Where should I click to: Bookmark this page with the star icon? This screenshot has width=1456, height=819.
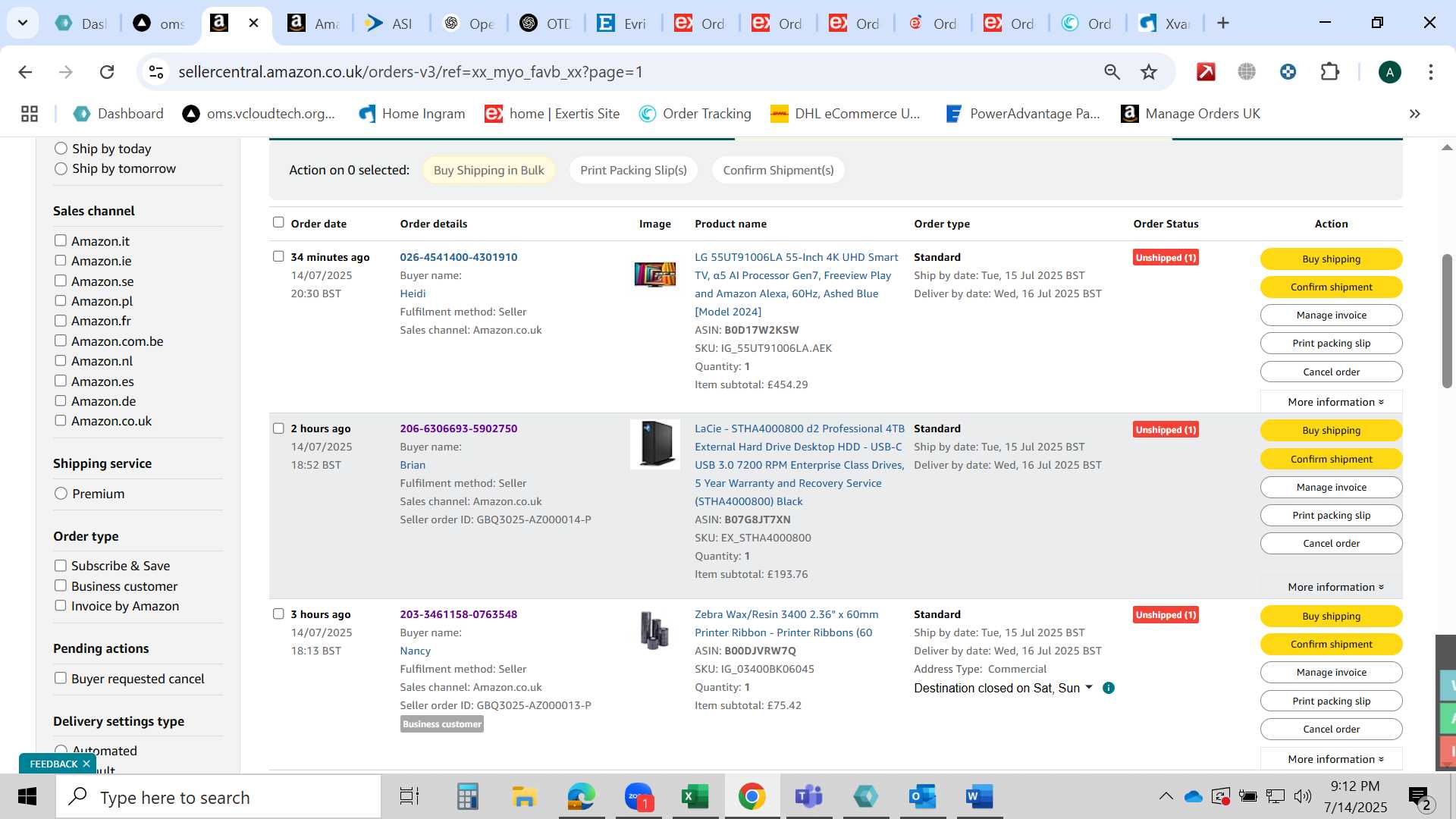pos(1149,72)
